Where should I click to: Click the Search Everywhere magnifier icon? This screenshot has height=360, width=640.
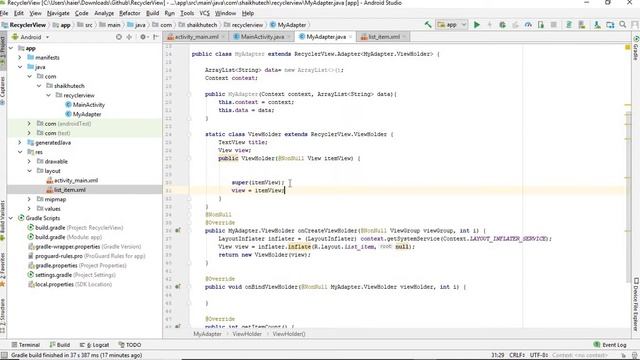coord(622,24)
